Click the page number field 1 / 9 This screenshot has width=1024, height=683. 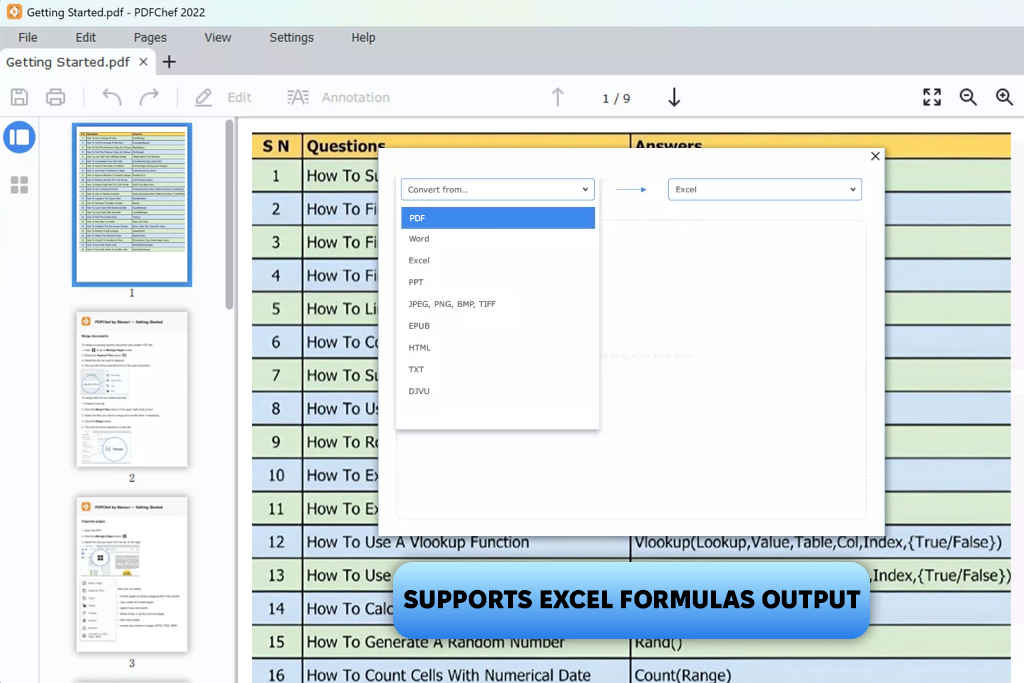[616, 98]
